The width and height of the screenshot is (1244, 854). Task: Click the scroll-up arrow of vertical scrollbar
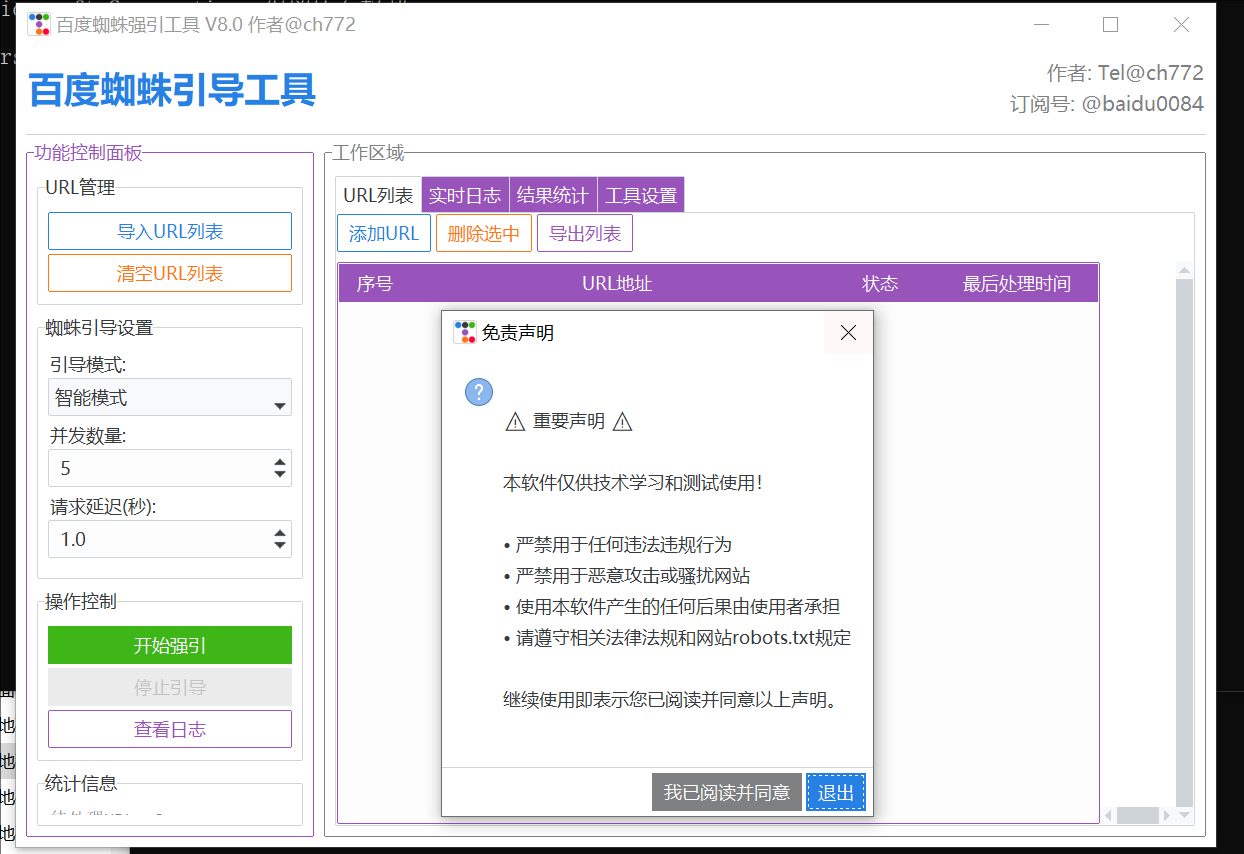(1185, 270)
